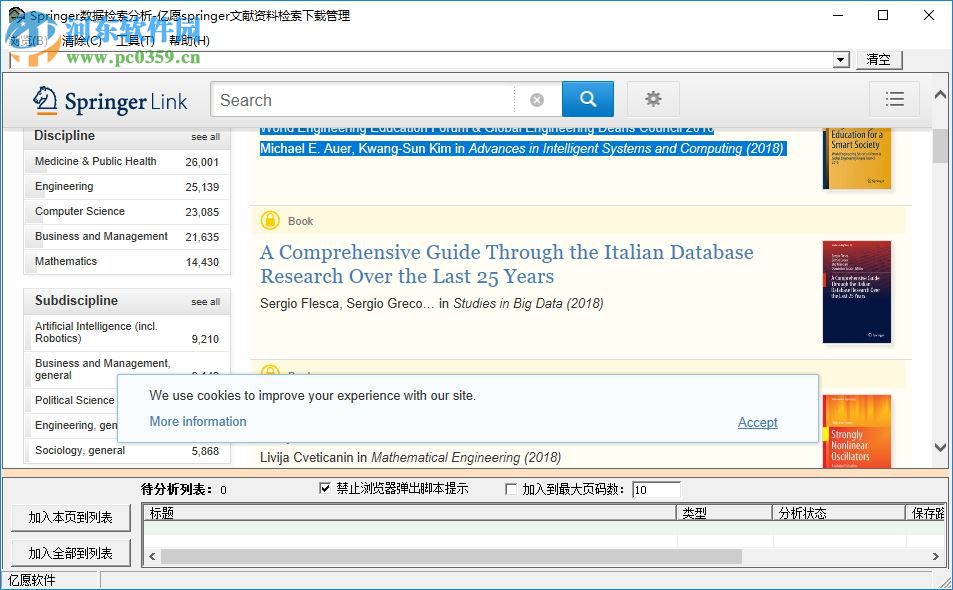This screenshot has height=590, width=953.
Task: Click the application logo in the title bar
Action: 14,16
